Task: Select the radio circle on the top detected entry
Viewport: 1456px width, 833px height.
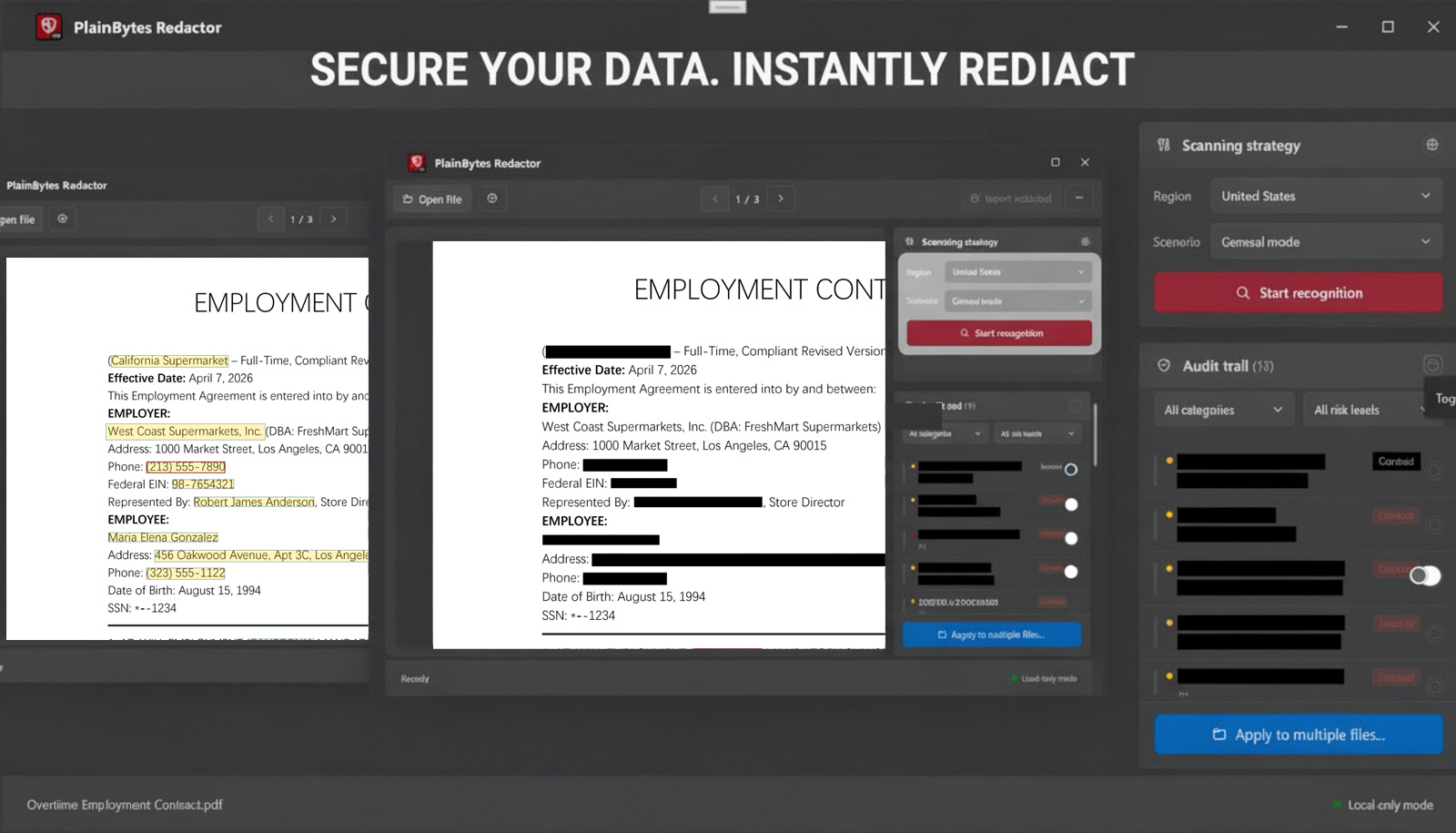Action: pos(1072,467)
